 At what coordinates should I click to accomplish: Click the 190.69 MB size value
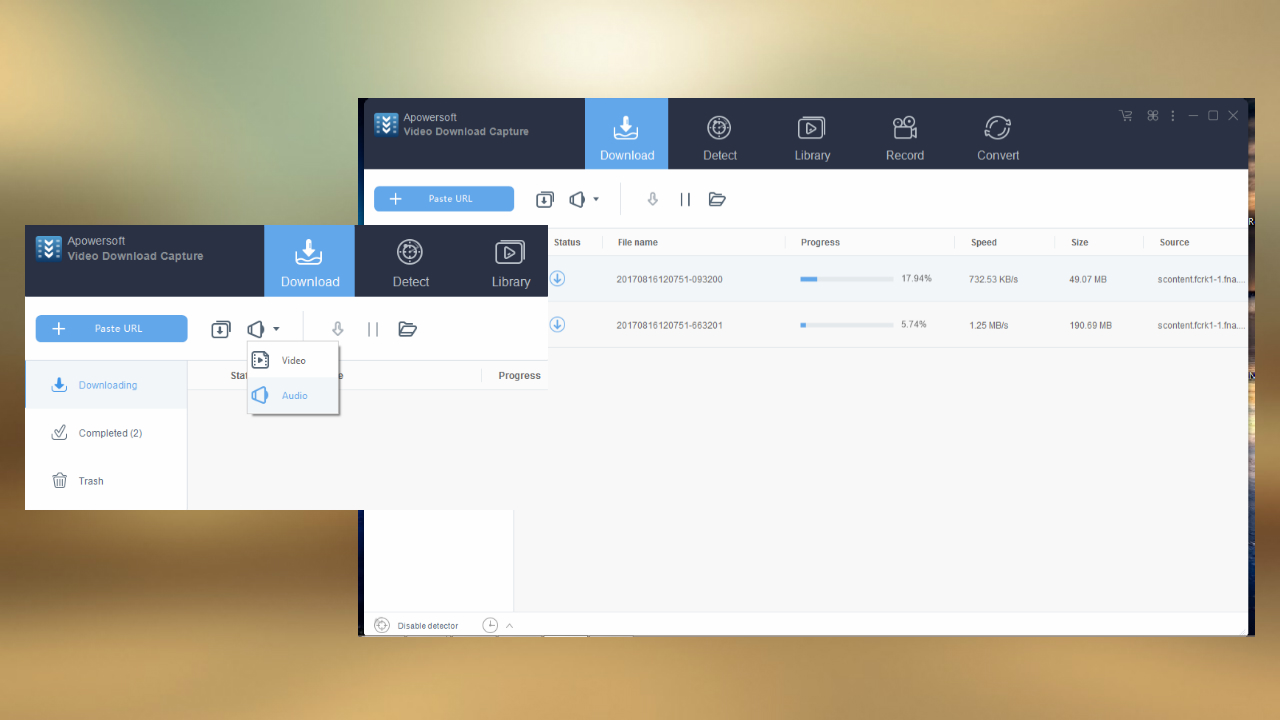tap(1091, 325)
